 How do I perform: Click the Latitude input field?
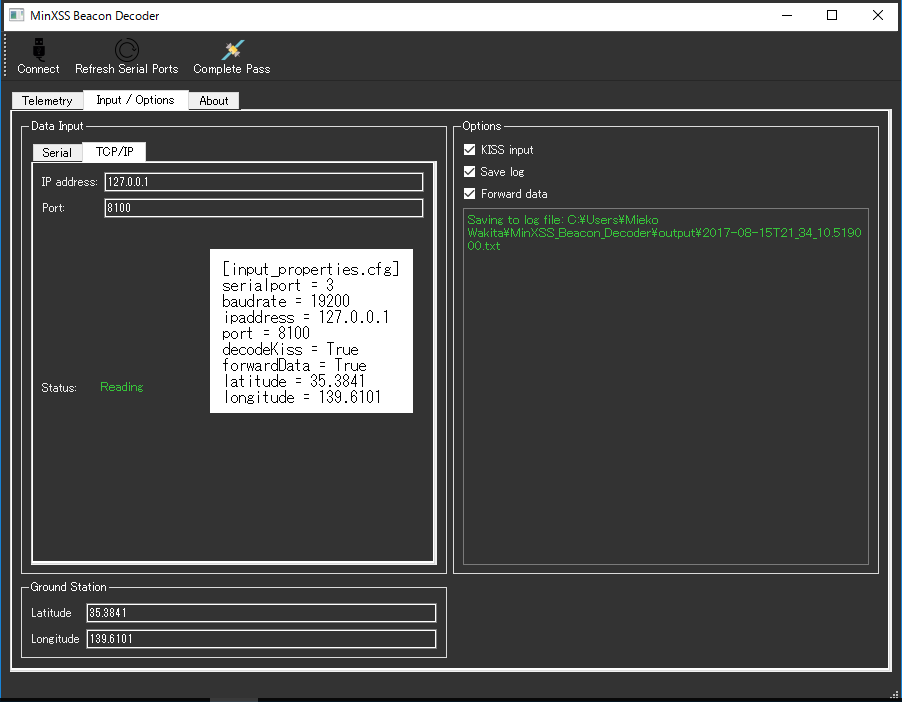click(x=261, y=613)
